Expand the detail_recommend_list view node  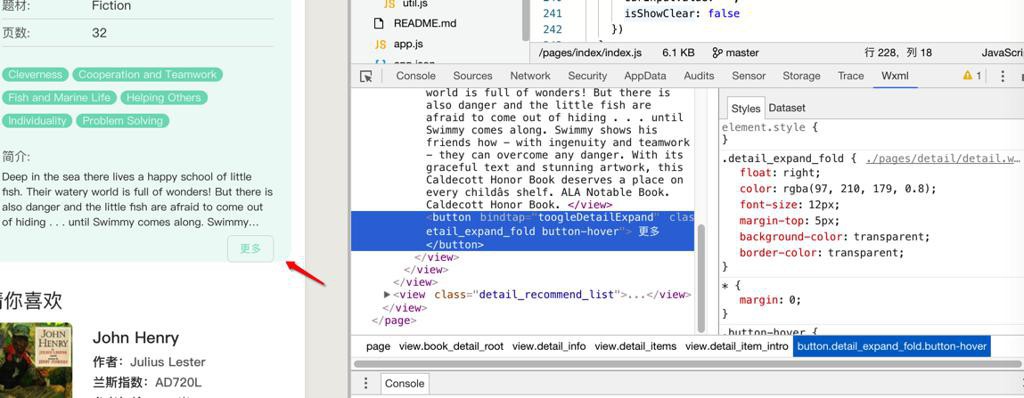[x=387, y=295]
